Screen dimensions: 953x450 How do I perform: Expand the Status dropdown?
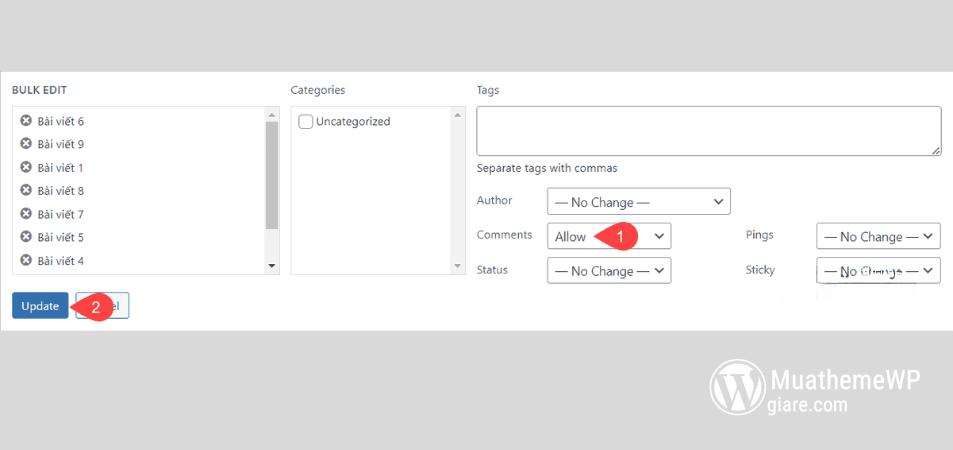pos(608,271)
